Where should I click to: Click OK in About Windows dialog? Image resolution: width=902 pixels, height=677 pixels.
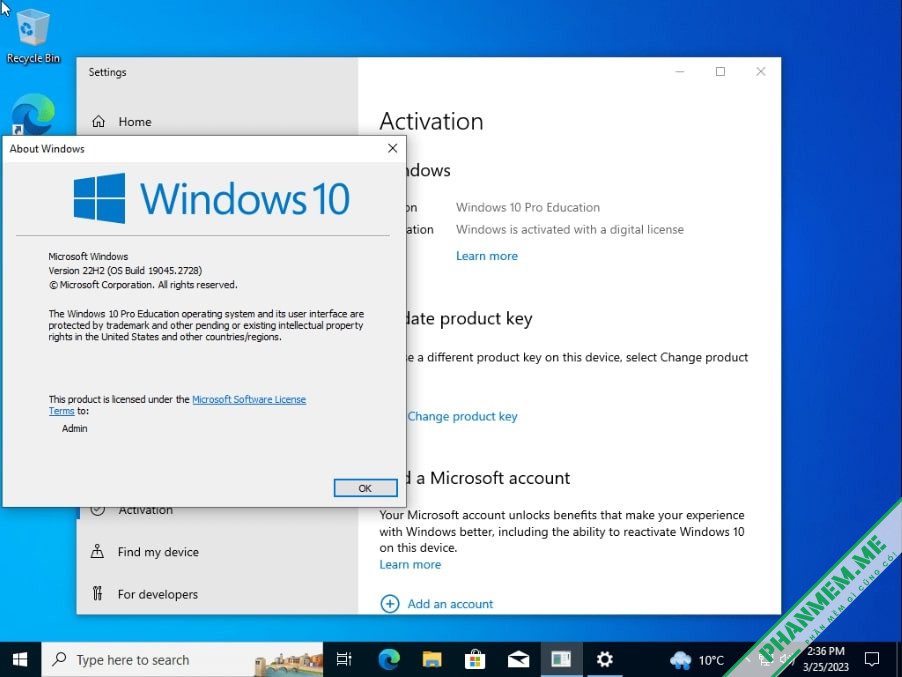[x=365, y=488]
